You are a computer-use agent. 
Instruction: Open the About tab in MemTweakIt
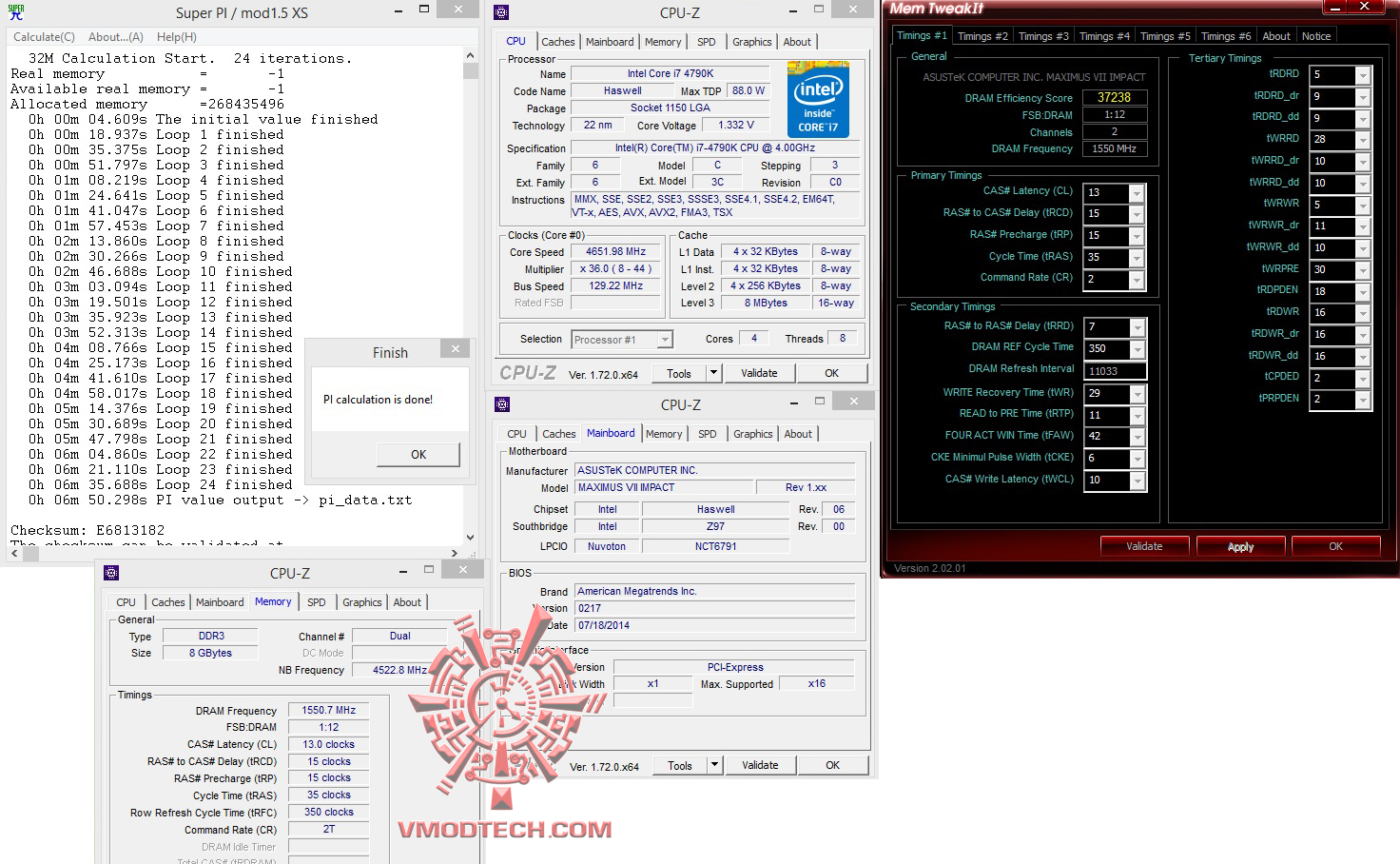[1276, 36]
